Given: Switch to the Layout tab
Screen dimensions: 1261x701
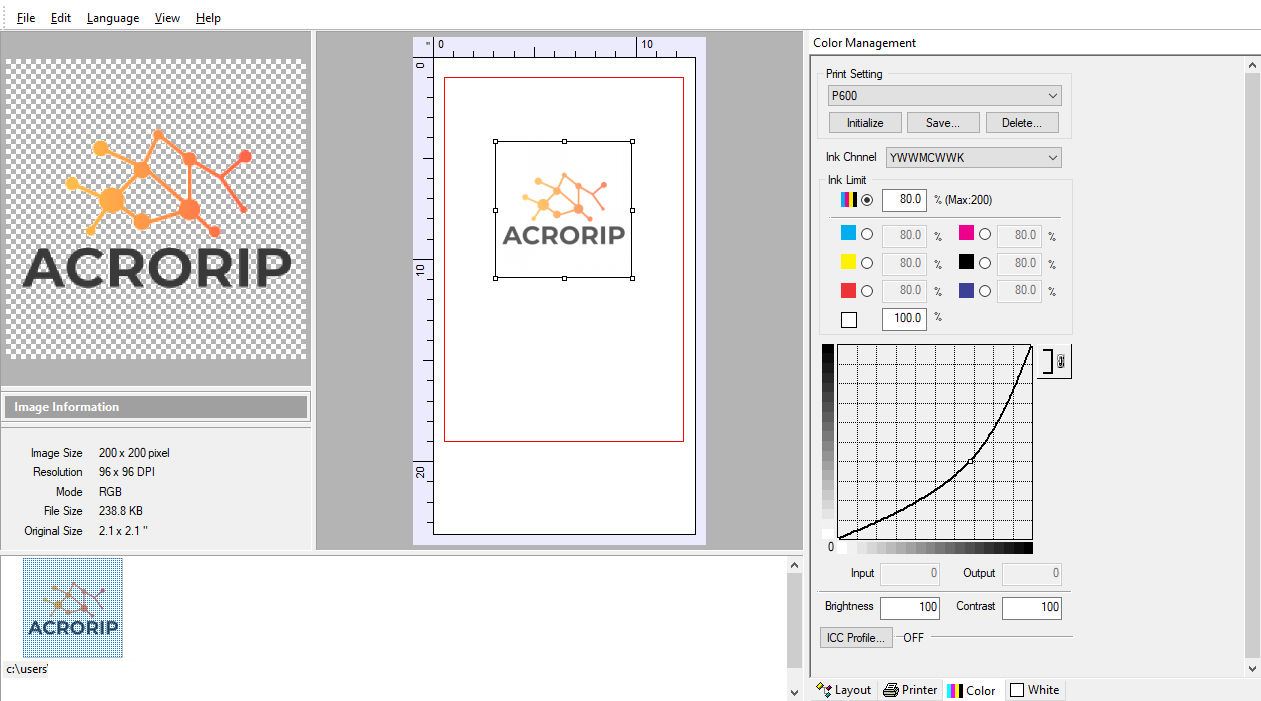Looking at the screenshot, I should [844, 690].
